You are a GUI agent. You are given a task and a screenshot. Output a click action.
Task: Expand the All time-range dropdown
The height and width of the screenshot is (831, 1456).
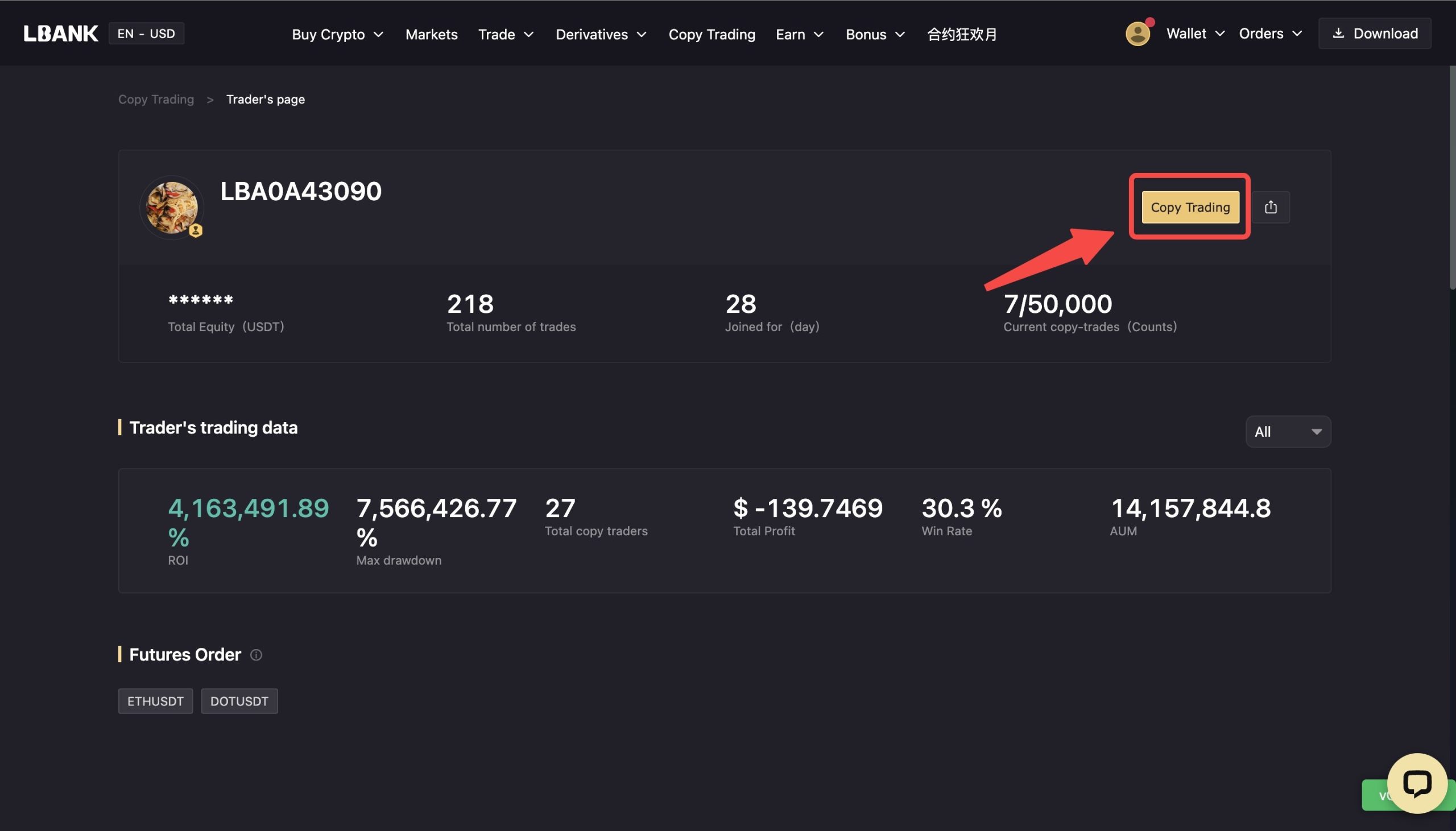pyautogui.click(x=1288, y=432)
